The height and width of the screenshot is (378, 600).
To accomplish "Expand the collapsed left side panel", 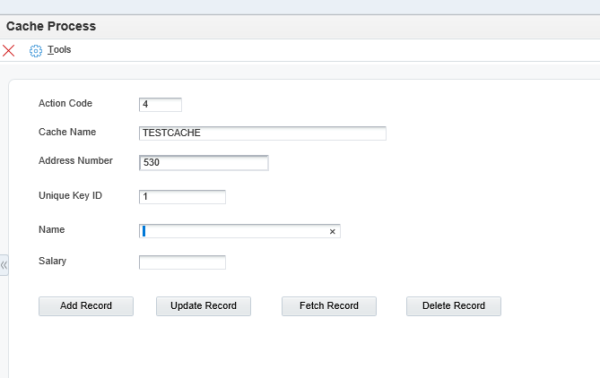I will tap(4, 265).
